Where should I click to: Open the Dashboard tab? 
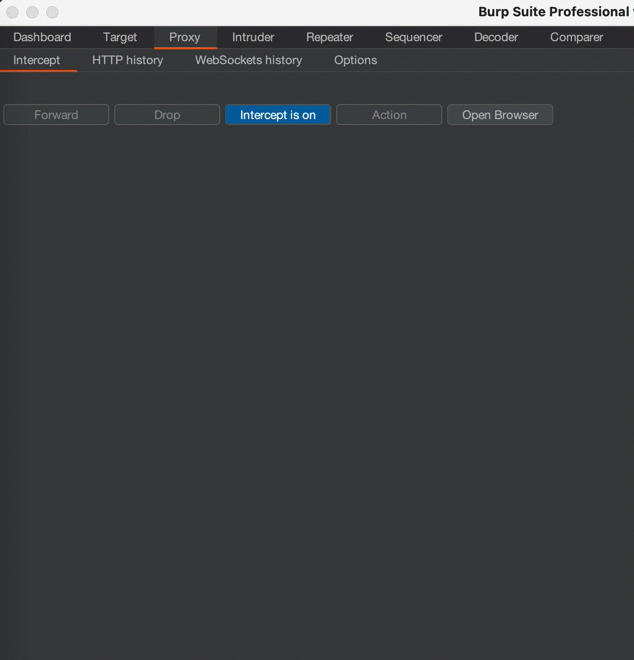(x=42, y=37)
